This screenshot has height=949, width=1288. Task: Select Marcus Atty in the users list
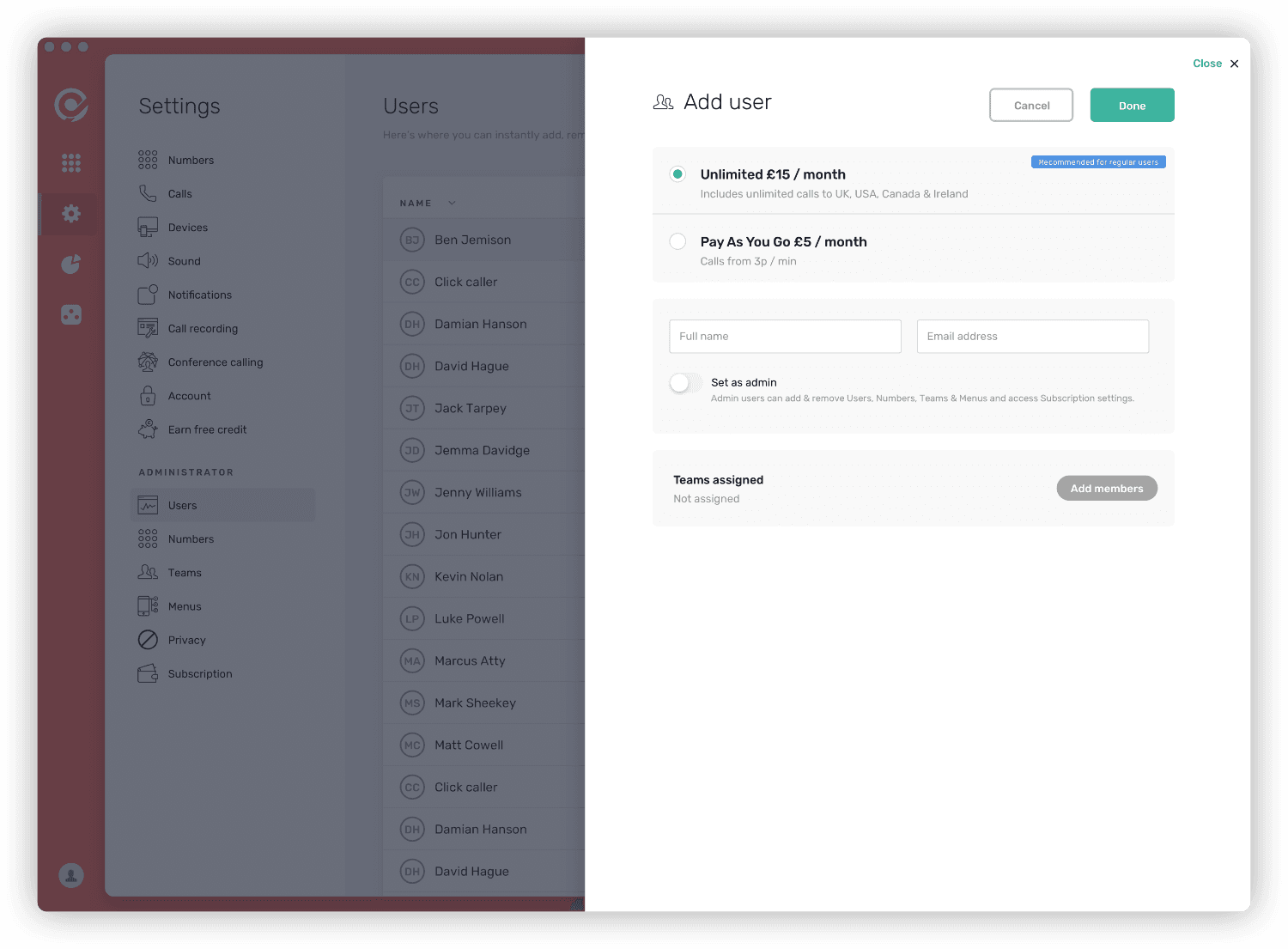pos(484,660)
